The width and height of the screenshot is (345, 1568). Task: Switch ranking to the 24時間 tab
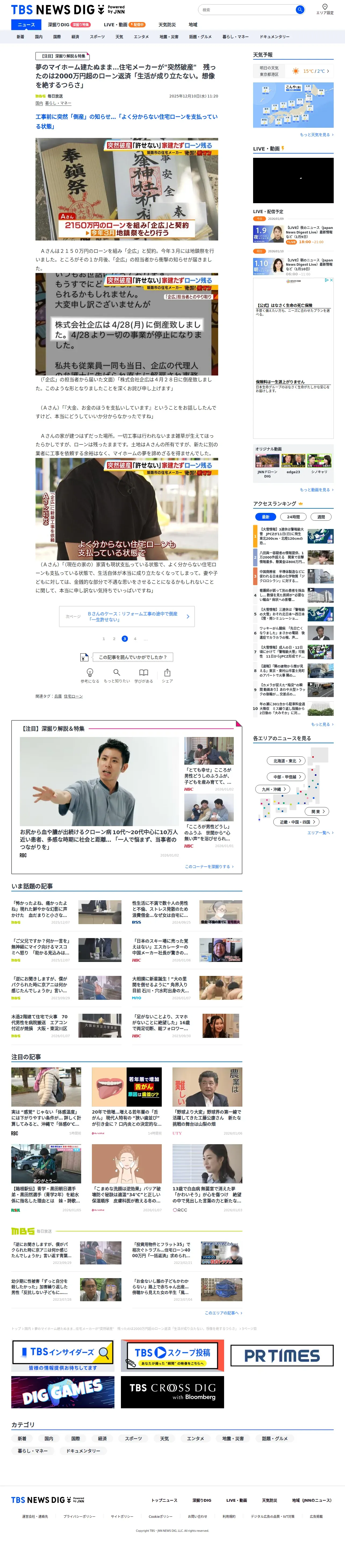pos(293,517)
